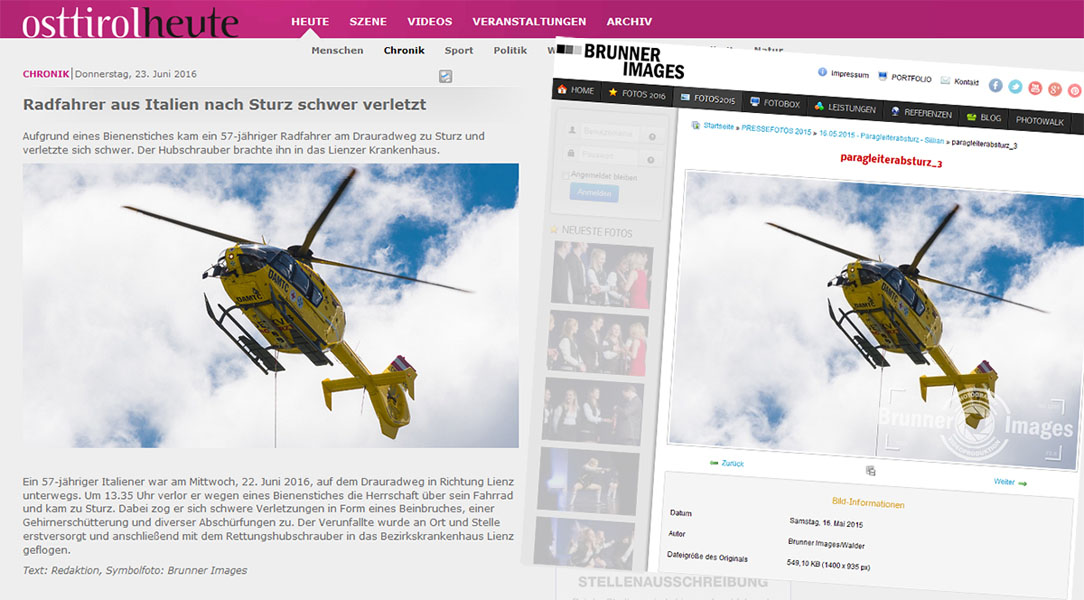The height and width of the screenshot is (600, 1084).
Task: Open the HEUTE menu item
Action: 310,21
